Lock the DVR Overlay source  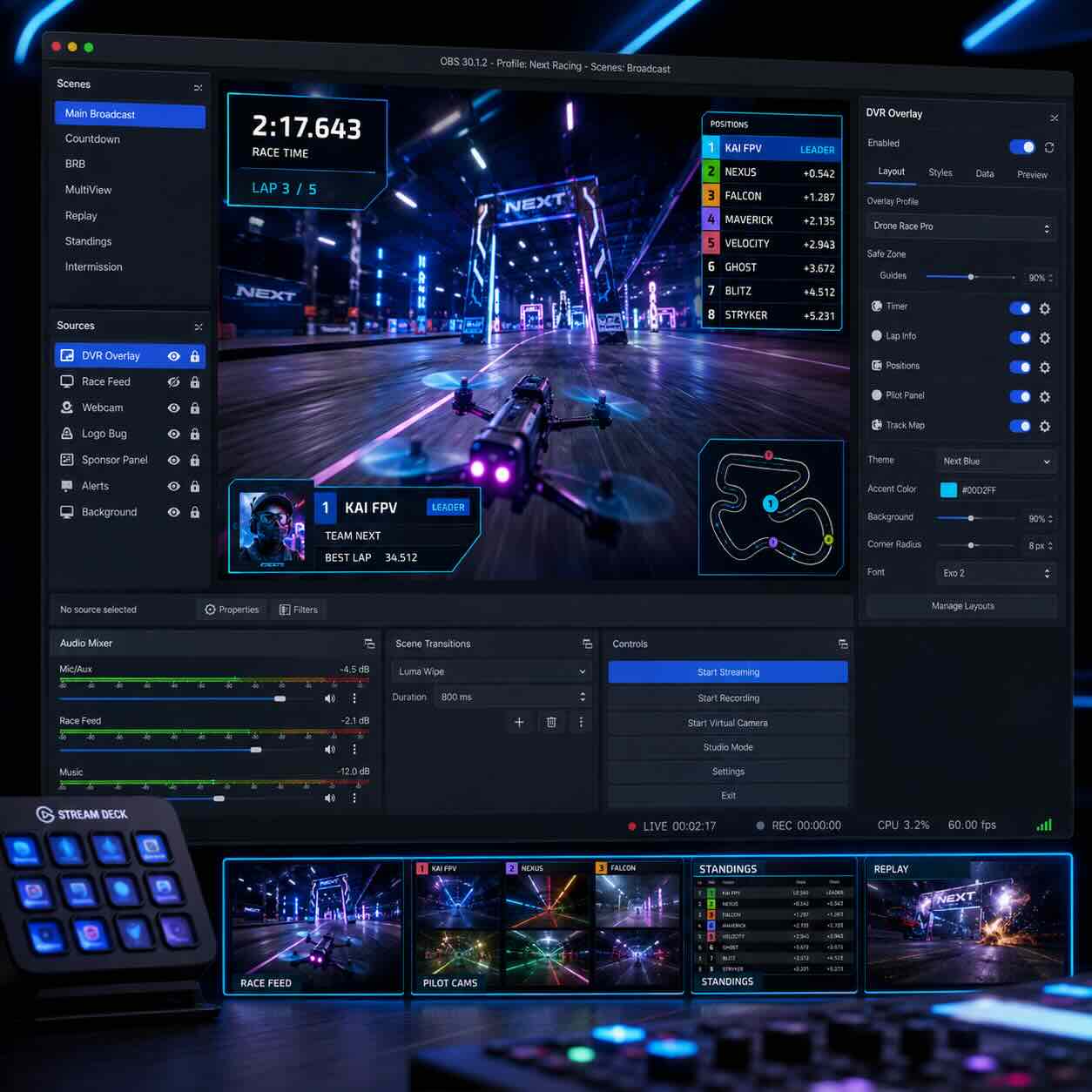[x=195, y=356]
